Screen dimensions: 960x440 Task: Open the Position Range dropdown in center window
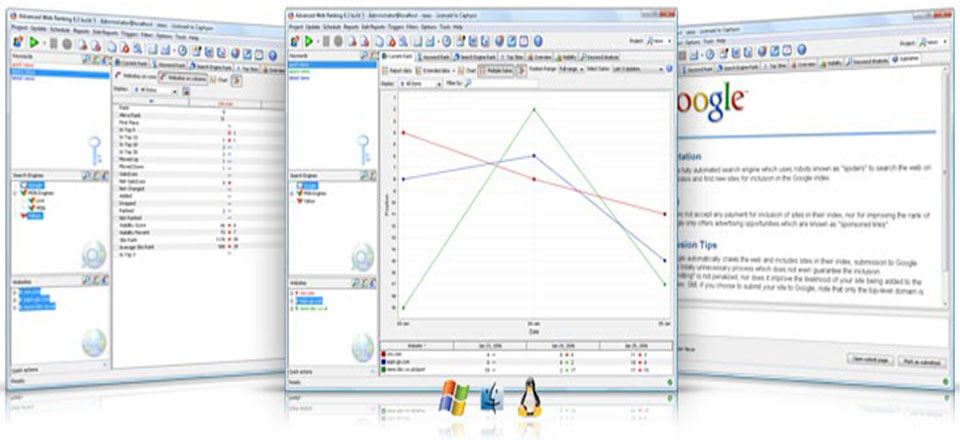[x=571, y=70]
